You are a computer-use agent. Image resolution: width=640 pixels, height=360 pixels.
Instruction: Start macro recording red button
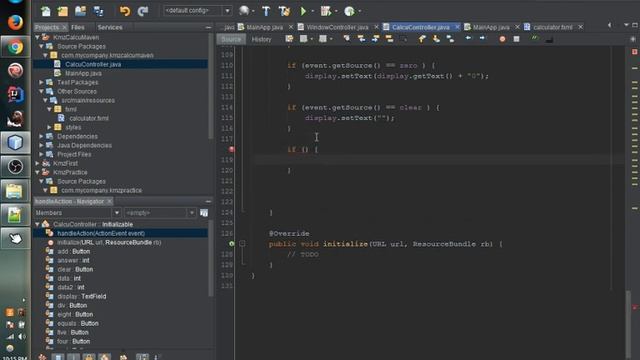pos(502,39)
